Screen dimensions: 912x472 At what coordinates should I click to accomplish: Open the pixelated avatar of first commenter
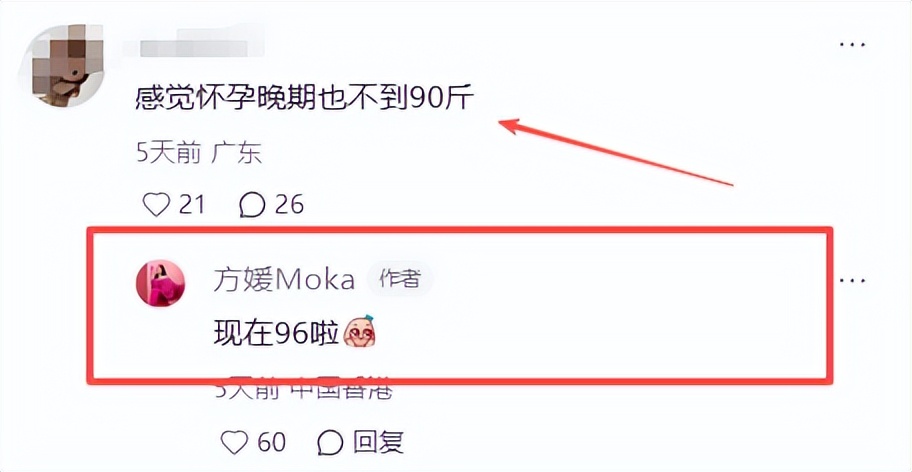point(62,65)
